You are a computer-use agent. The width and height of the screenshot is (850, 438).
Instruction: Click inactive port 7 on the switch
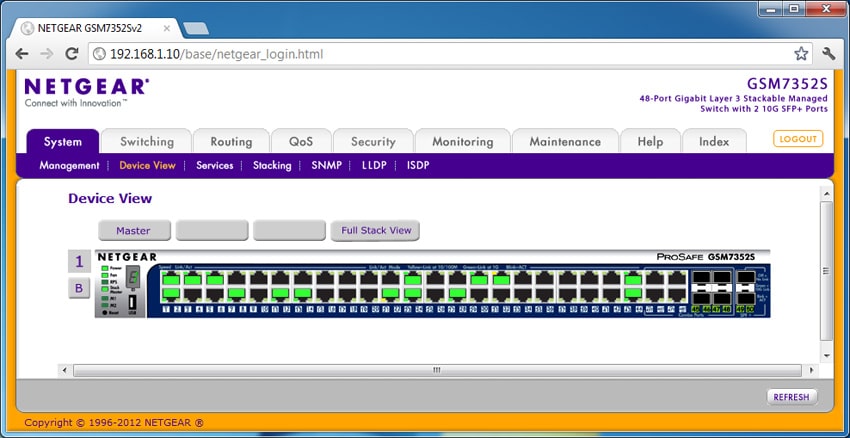[237, 280]
